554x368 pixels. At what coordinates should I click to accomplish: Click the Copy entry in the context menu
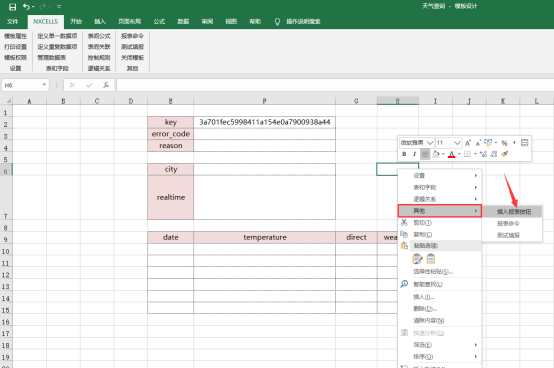(x=440, y=235)
